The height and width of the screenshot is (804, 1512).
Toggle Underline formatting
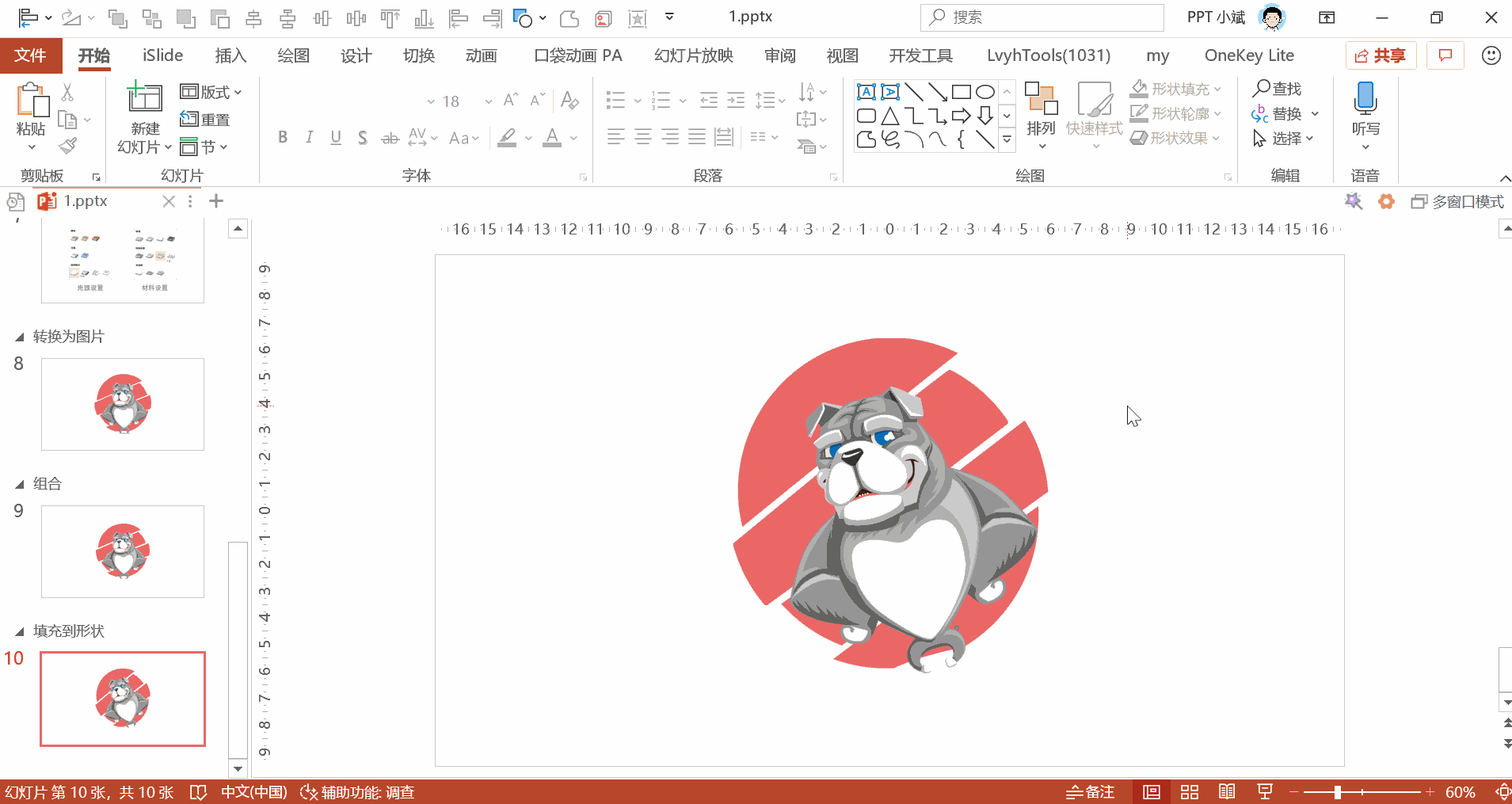tap(336, 138)
